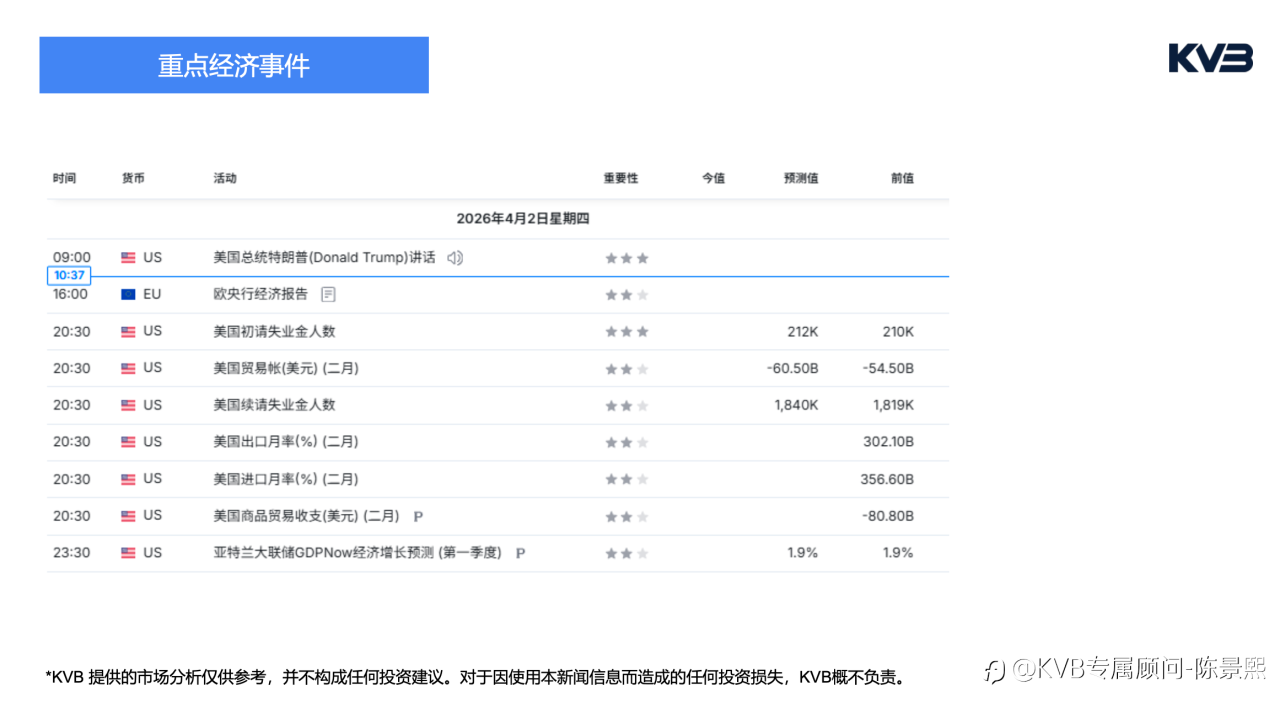Click the previous value 302.10B
The image size is (1280, 708).
pos(889,442)
